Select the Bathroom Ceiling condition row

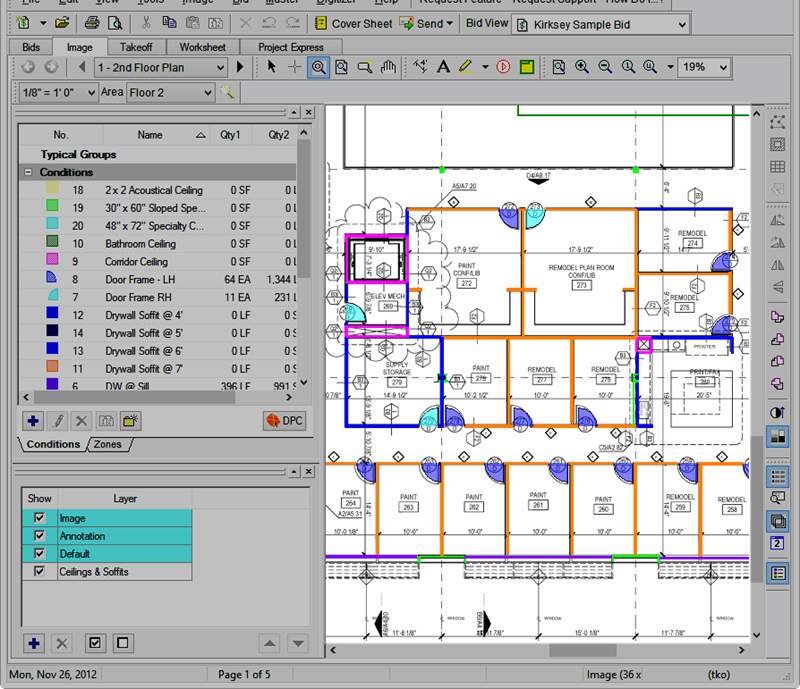point(158,243)
